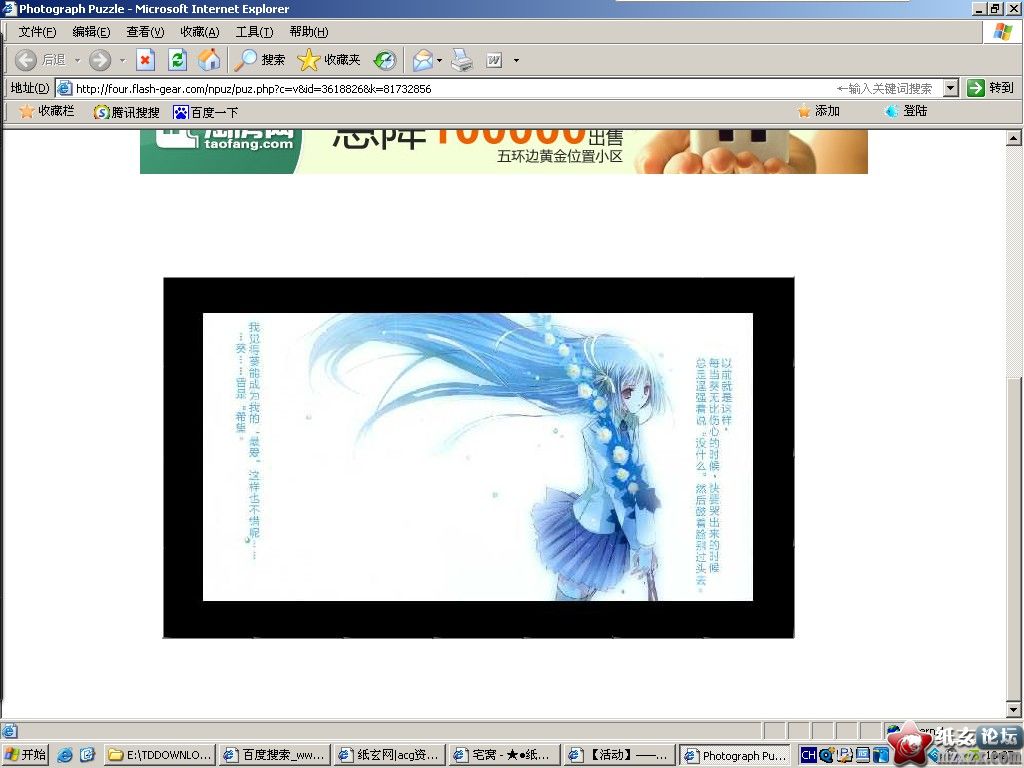Print the page with printer icon
The height and width of the screenshot is (768, 1024).
[462, 60]
